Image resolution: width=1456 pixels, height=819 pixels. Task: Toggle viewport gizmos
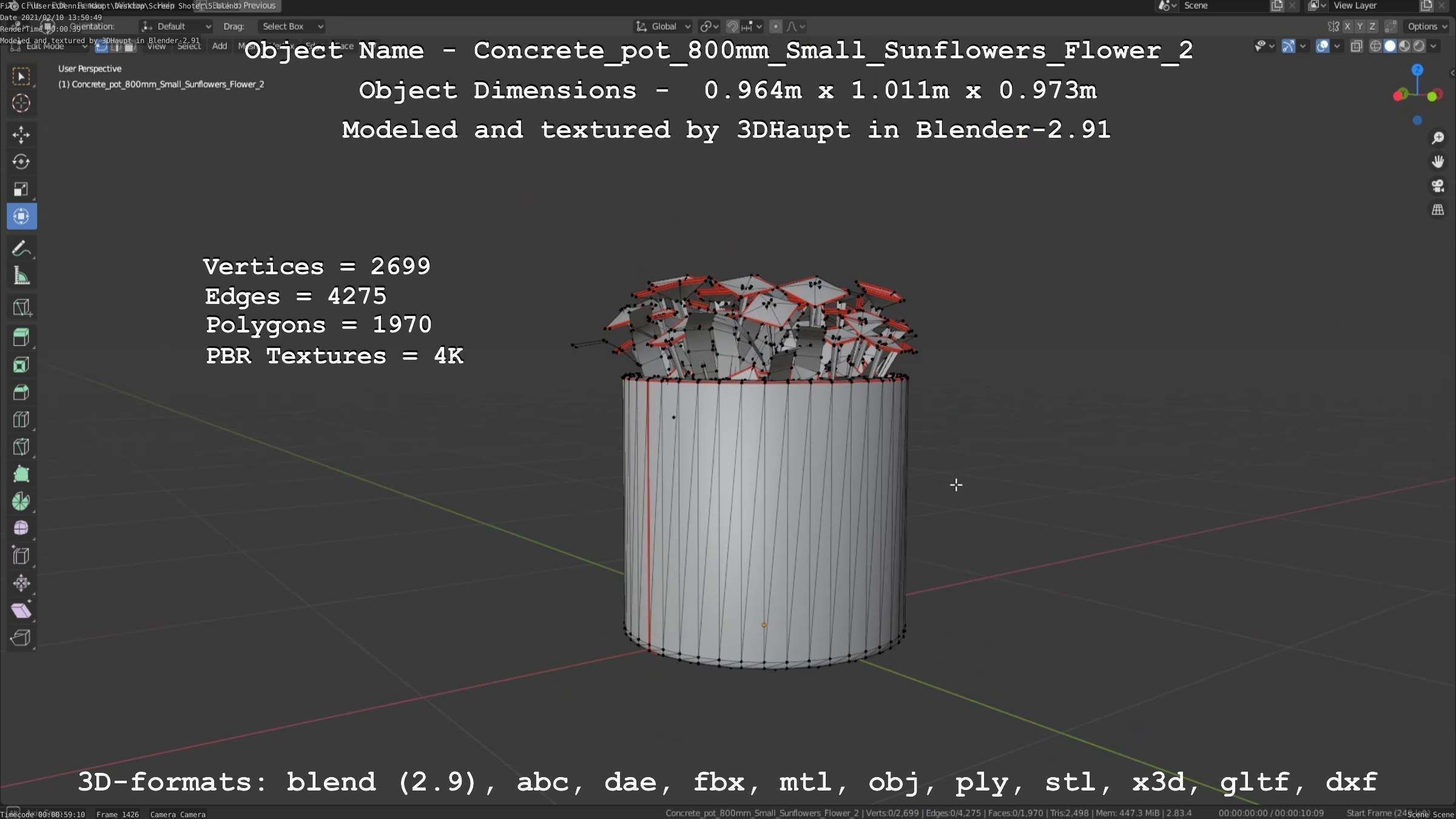click(1288, 46)
